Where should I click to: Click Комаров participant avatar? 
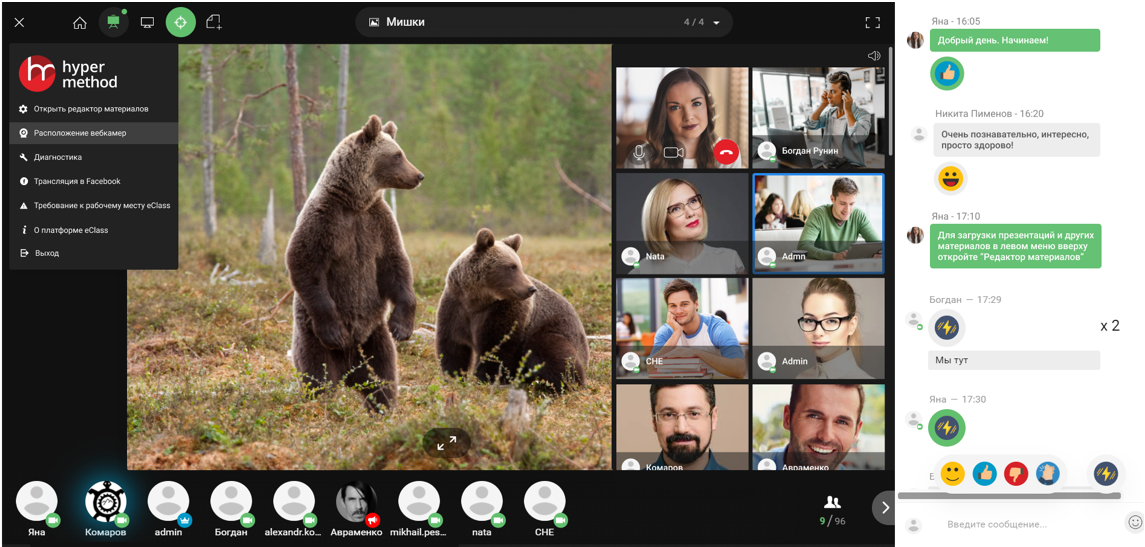click(x=106, y=502)
